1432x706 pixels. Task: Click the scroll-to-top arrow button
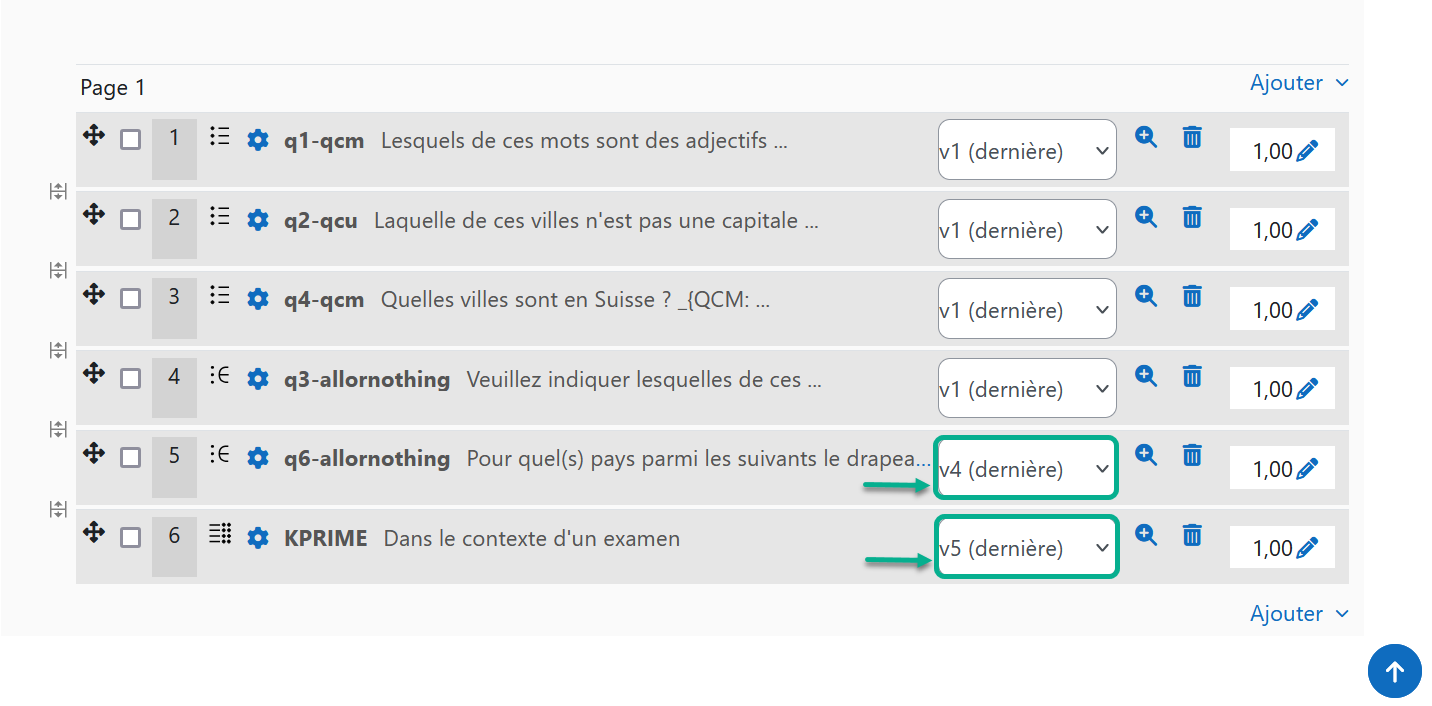coord(1394,671)
